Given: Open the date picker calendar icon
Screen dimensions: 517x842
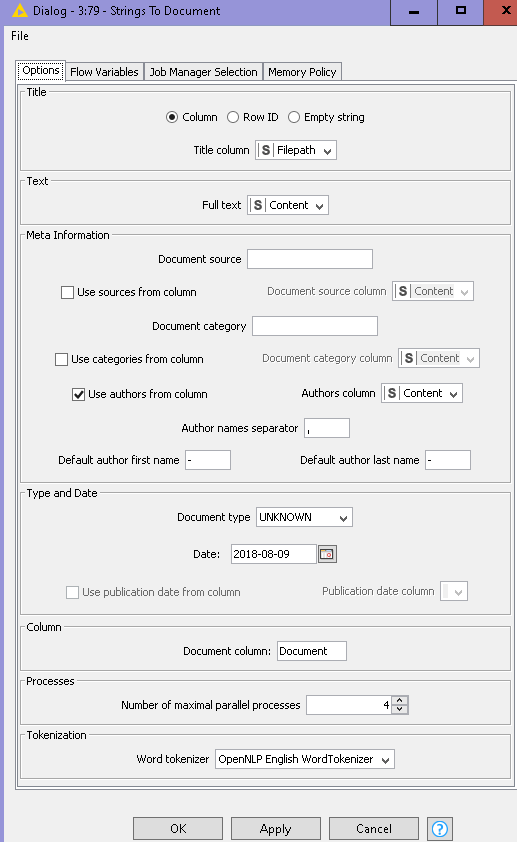Looking at the screenshot, I should click(327, 554).
